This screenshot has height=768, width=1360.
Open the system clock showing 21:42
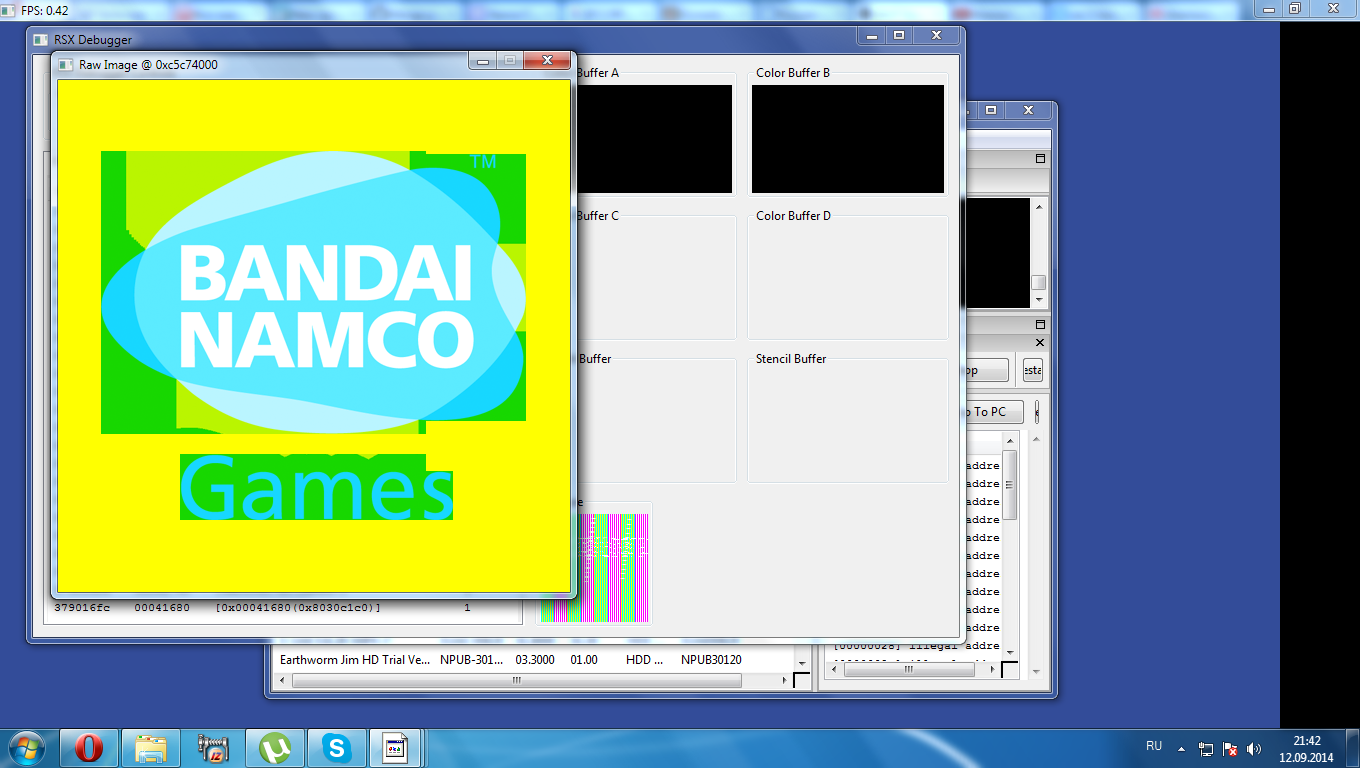[1307, 748]
